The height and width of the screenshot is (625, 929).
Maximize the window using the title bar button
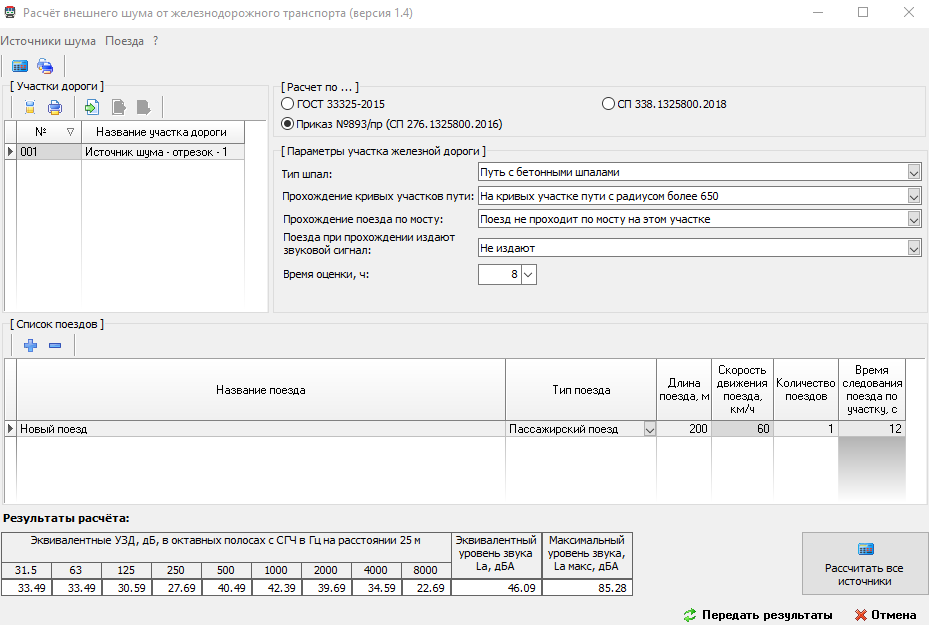pyautogui.click(x=863, y=12)
